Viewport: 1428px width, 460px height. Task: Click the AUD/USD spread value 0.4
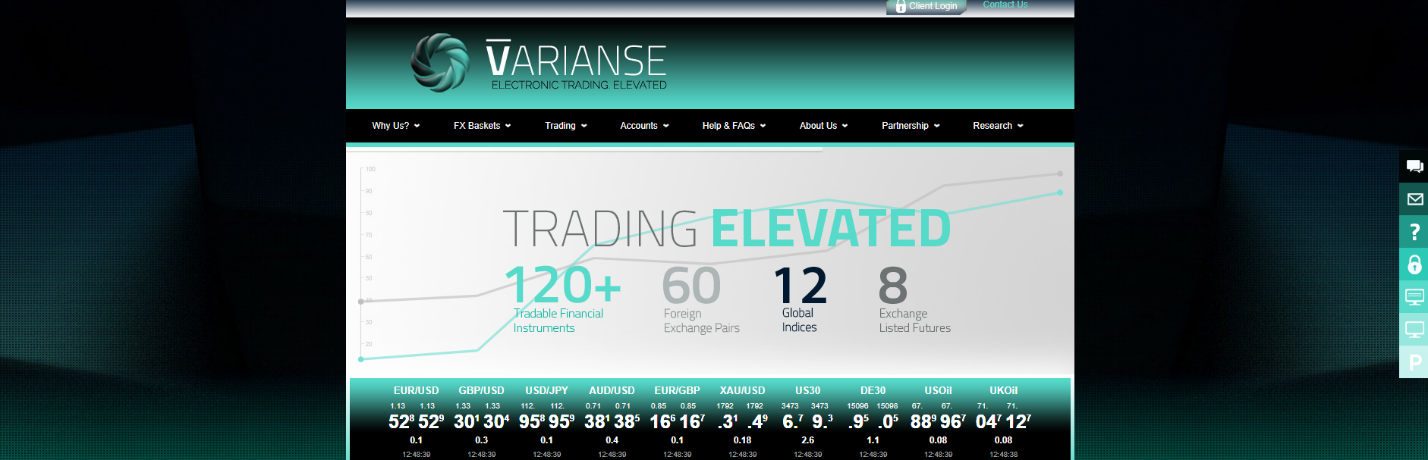(x=612, y=440)
